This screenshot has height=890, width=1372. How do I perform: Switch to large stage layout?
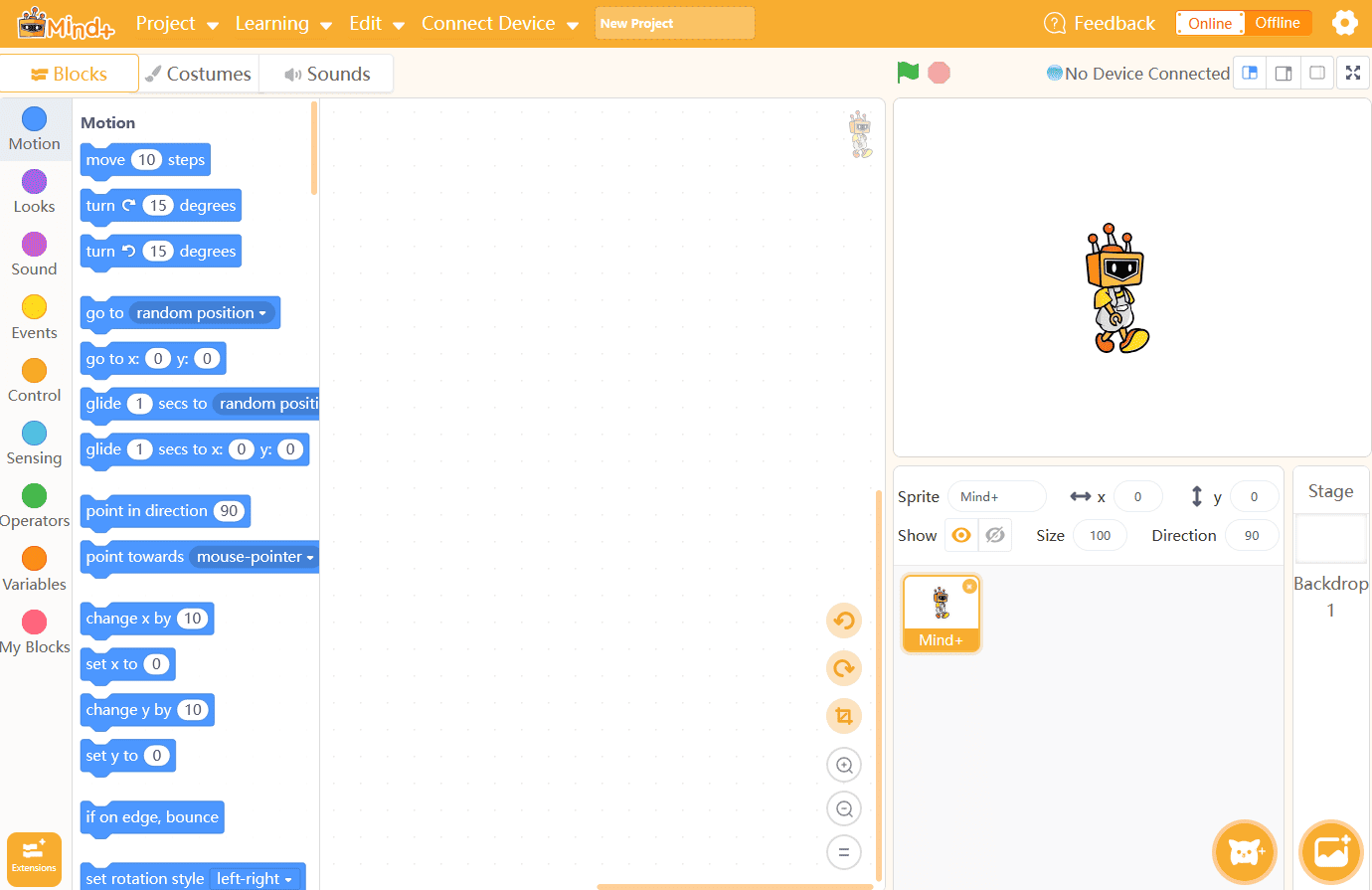point(1284,73)
